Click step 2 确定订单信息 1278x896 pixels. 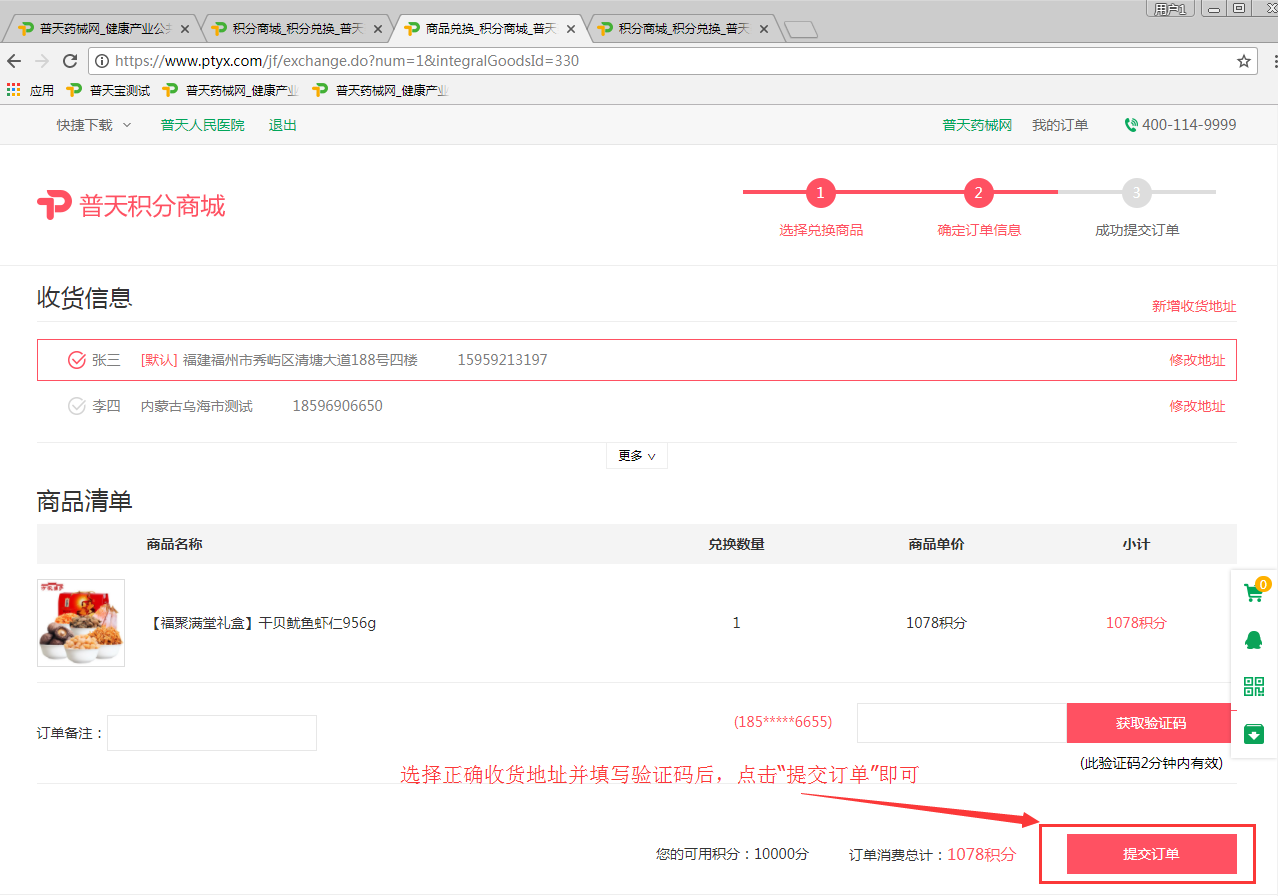[x=979, y=207]
